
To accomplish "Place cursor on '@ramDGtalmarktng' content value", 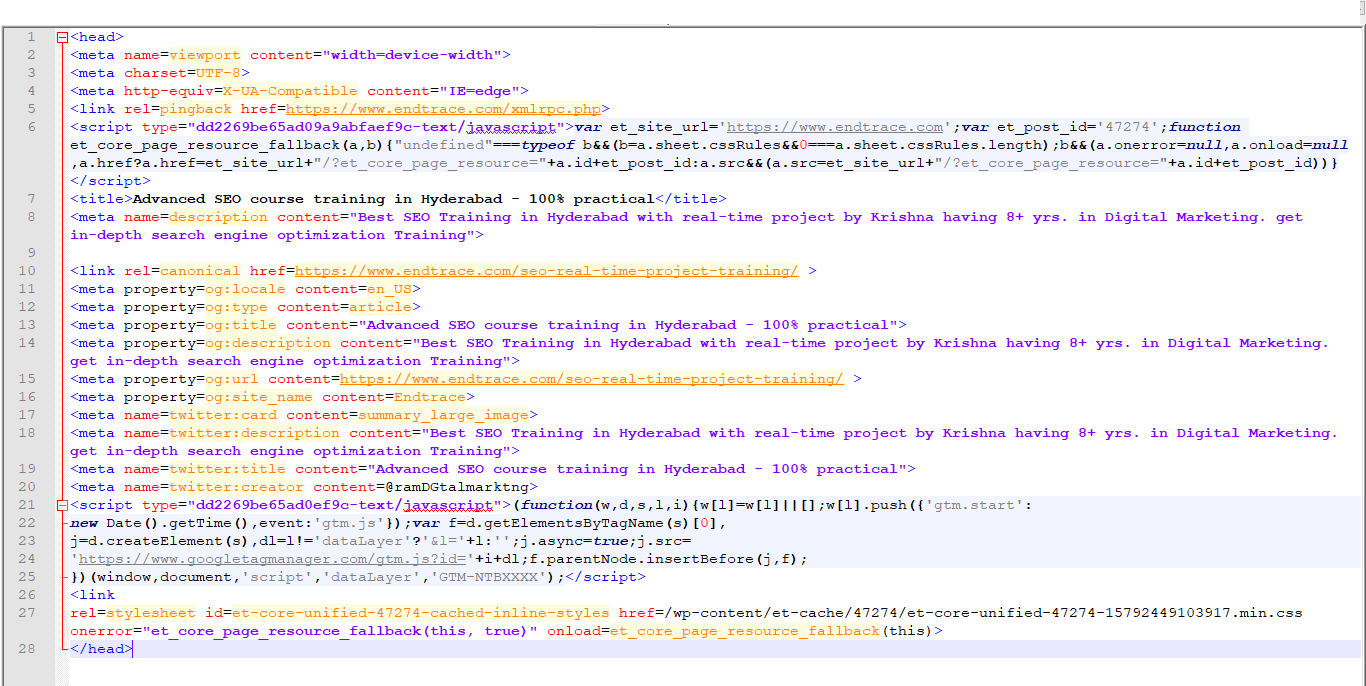I will coord(457,487).
